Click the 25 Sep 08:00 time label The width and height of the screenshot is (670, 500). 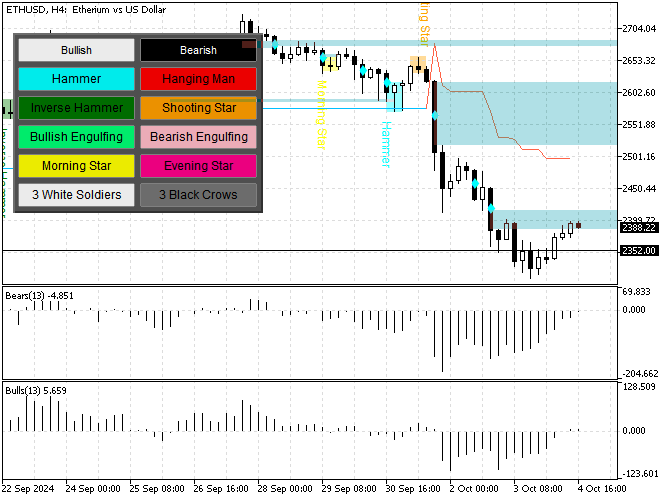coord(157,488)
